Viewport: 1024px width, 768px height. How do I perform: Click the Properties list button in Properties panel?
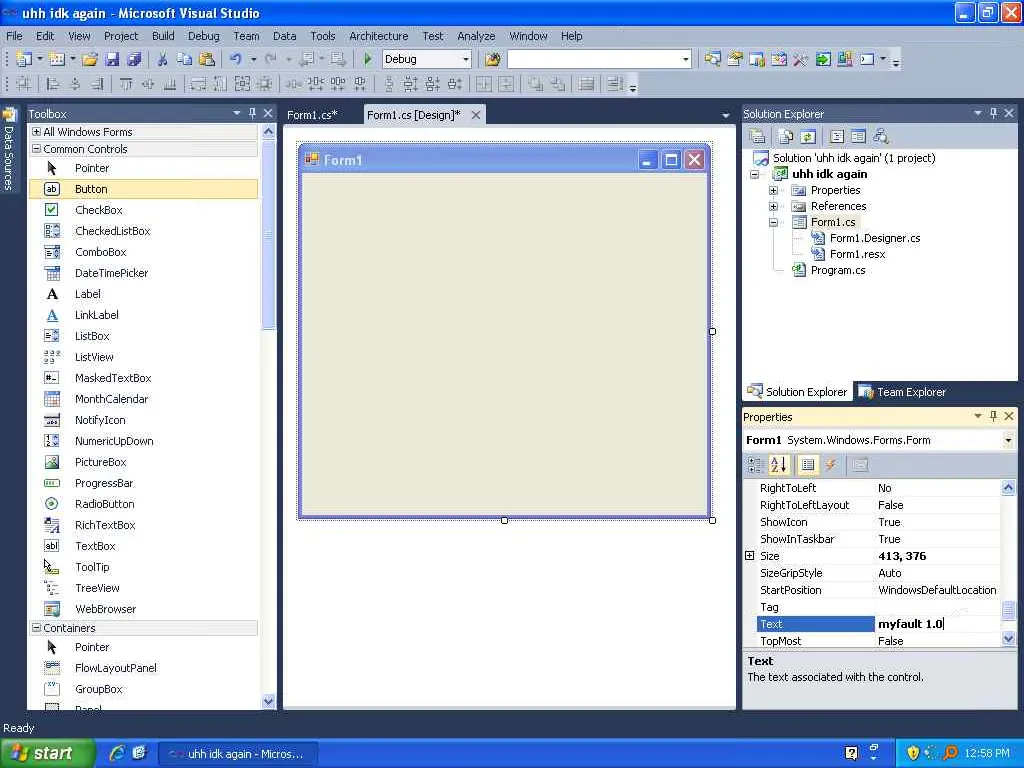(808, 465)
